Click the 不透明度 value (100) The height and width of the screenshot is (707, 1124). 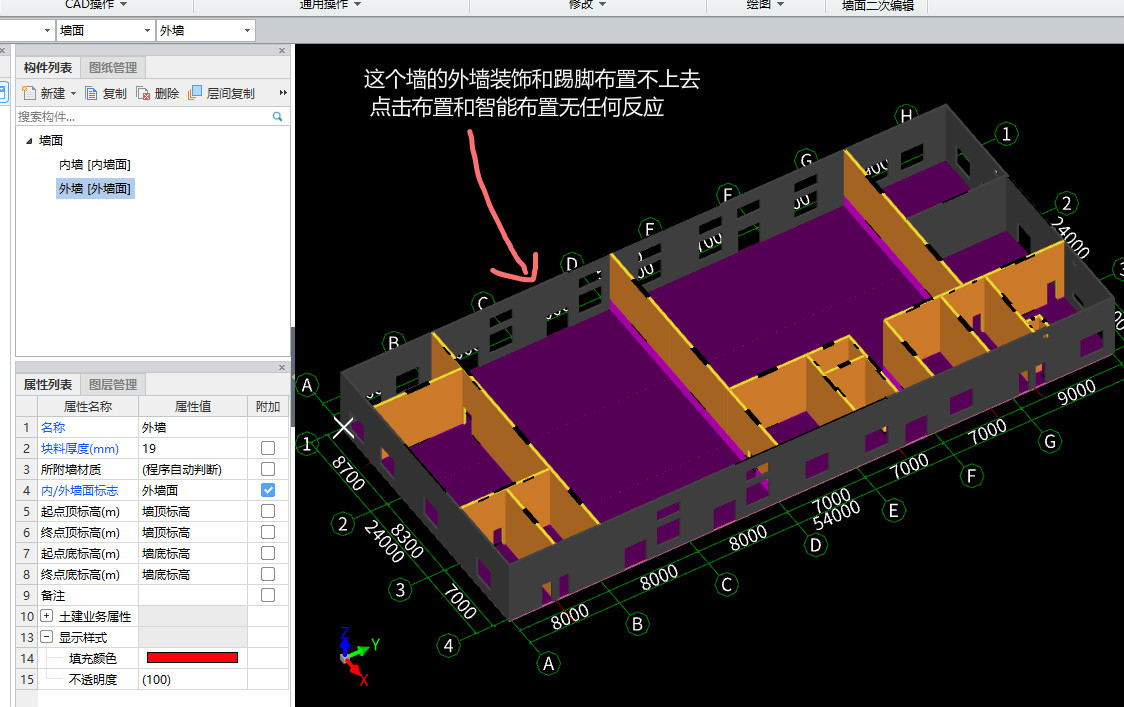tap(193, 679)
